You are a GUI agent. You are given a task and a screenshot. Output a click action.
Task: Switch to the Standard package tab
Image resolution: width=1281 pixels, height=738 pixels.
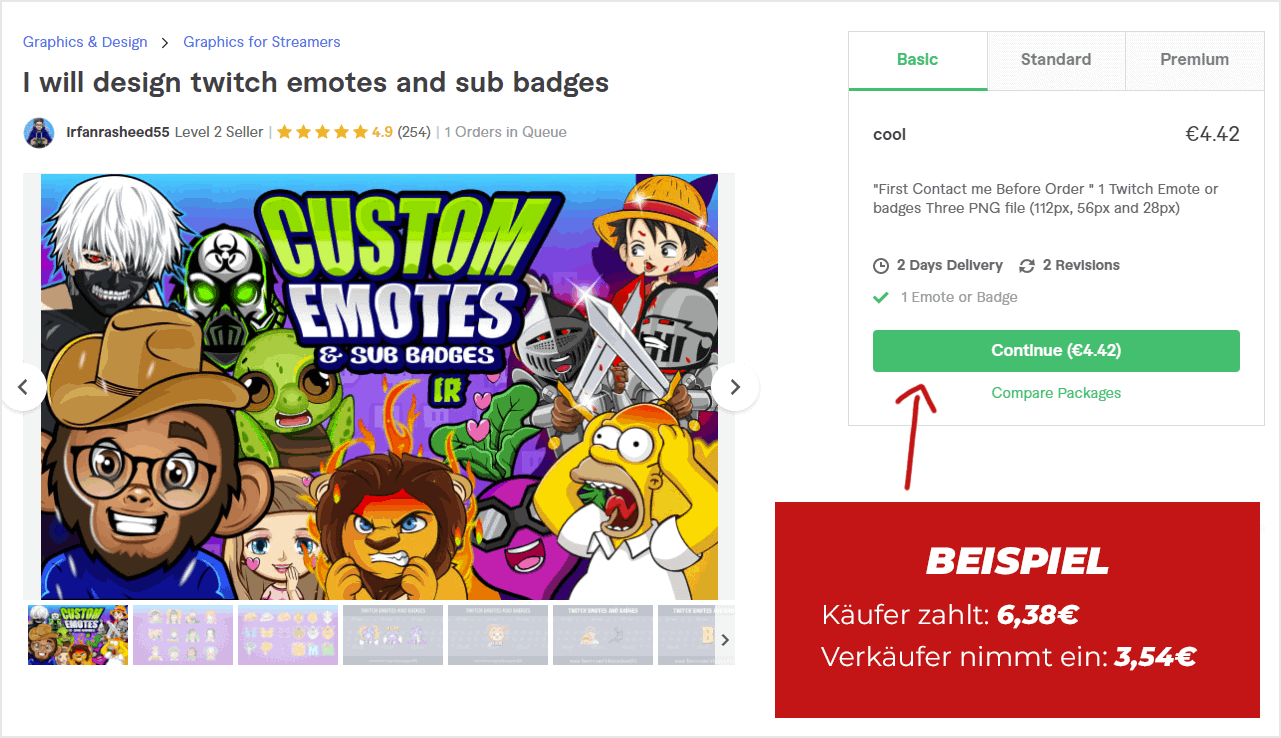[1056, 60]
